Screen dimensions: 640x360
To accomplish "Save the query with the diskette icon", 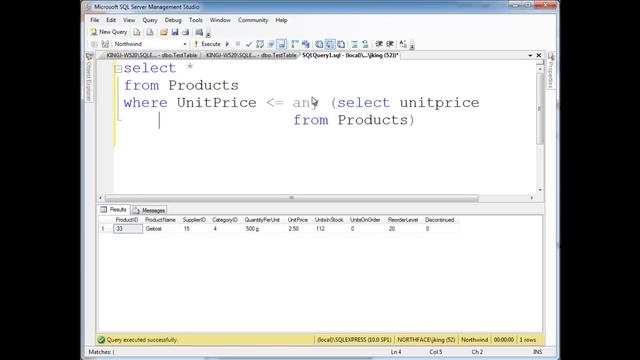I will point(175,32).
